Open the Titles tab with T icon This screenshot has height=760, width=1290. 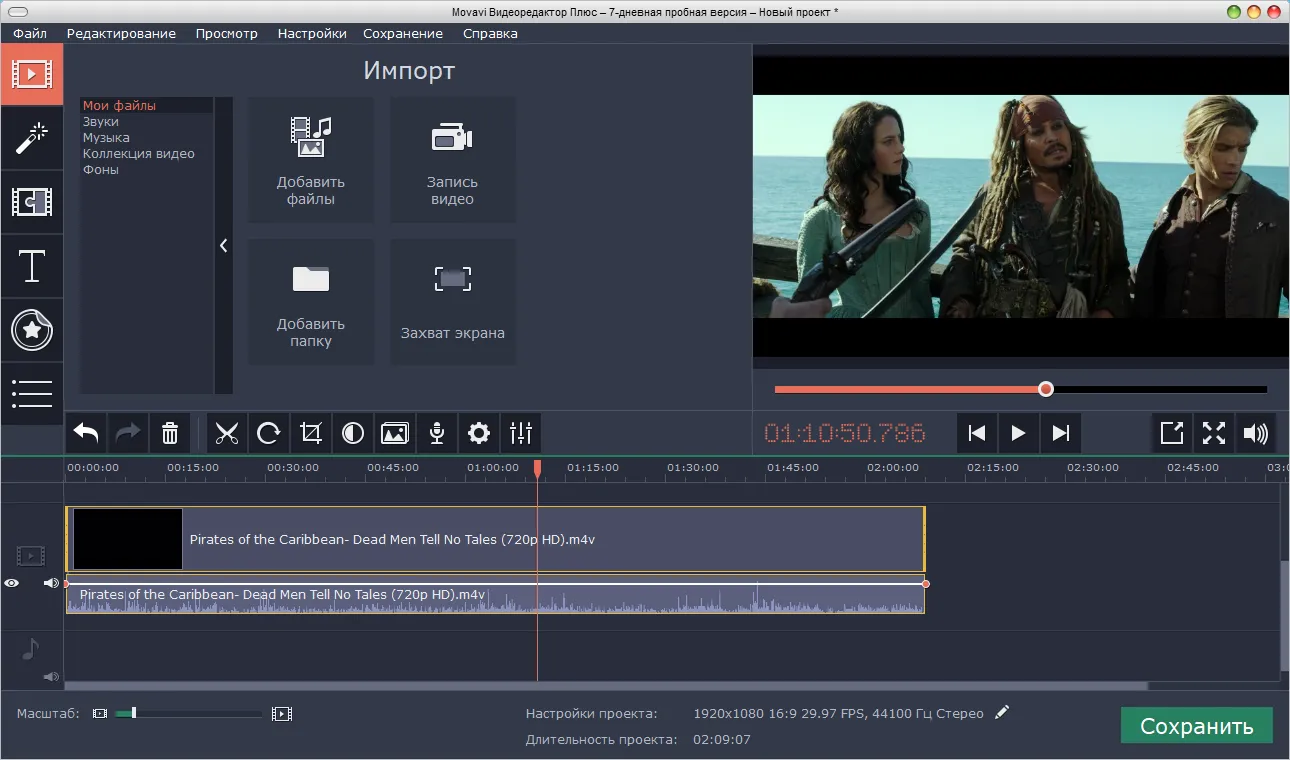click(32, 266)
